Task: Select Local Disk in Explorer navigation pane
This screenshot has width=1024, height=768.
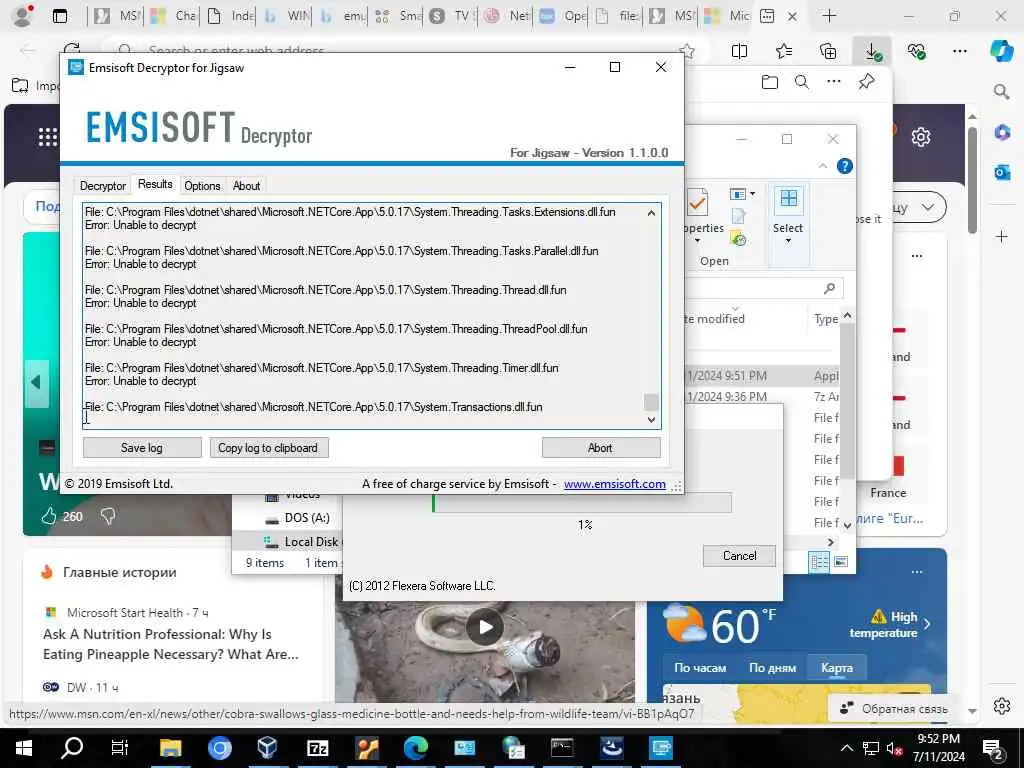Action: (302, 541)
